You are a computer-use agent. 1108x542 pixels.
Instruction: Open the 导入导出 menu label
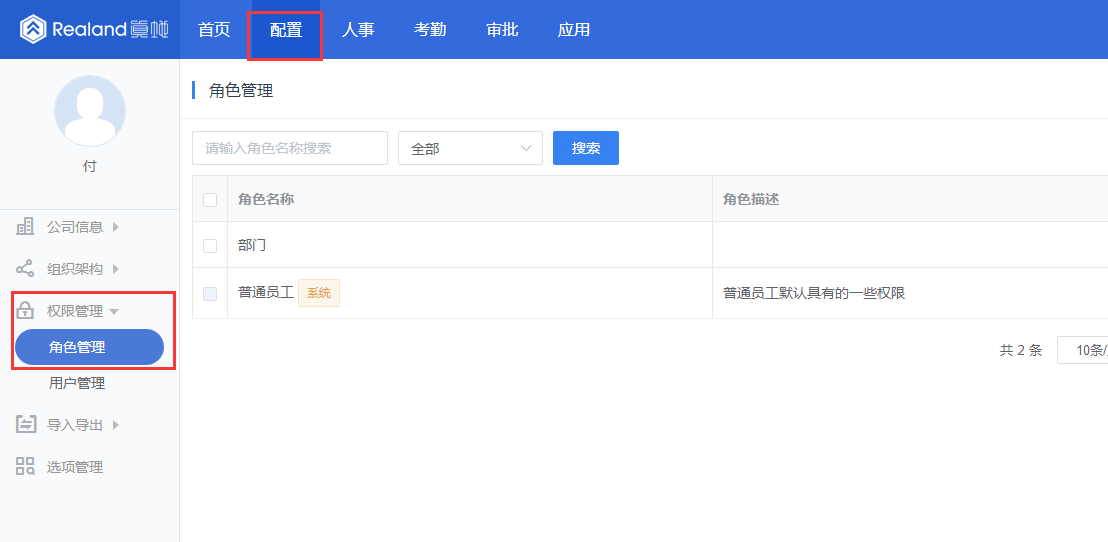[75, 425]
